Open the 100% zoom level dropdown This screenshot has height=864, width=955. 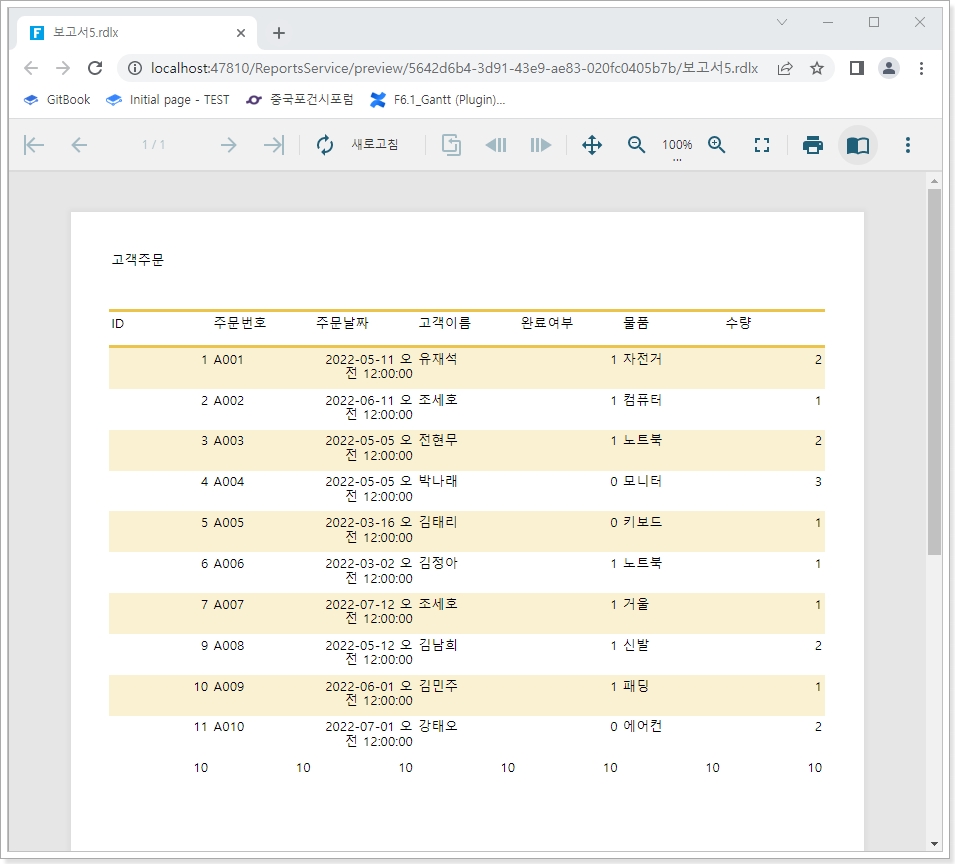[677, 146]
